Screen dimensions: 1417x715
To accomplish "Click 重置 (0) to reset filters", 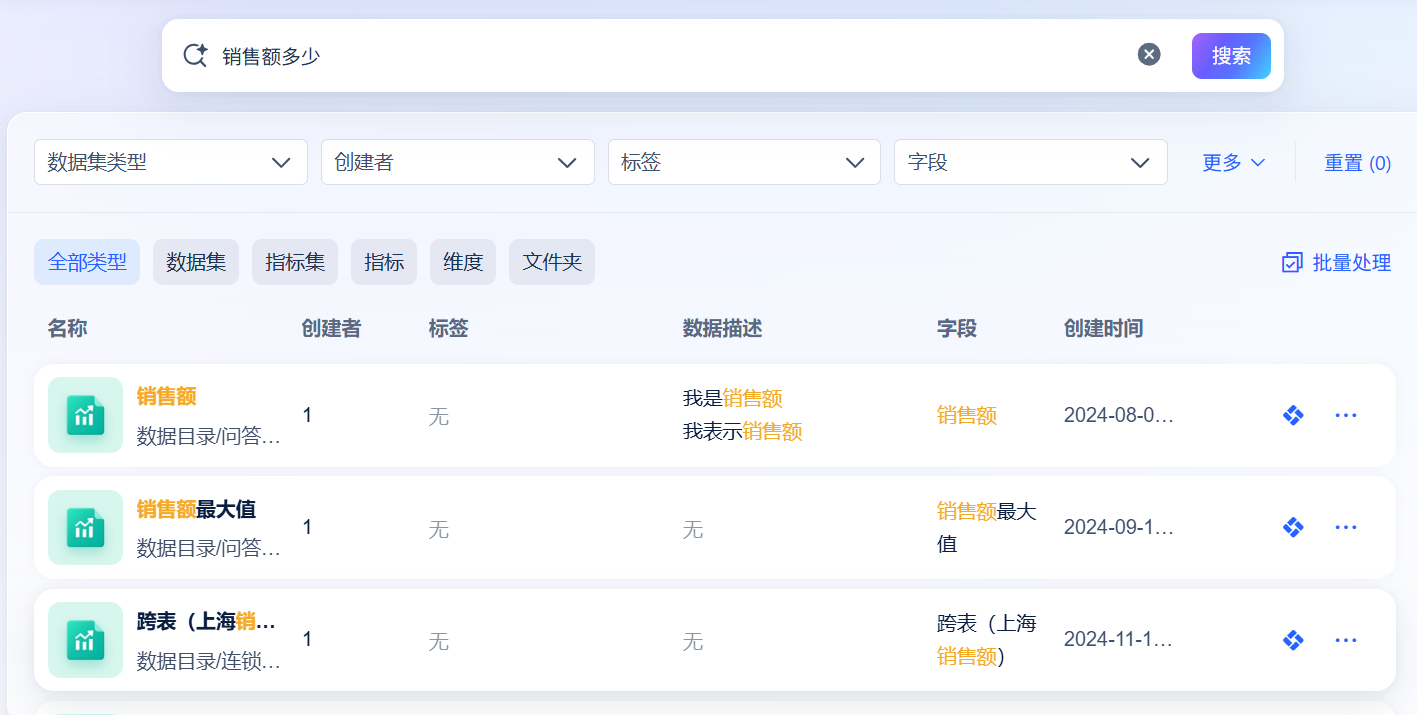I will point(1357,163).
